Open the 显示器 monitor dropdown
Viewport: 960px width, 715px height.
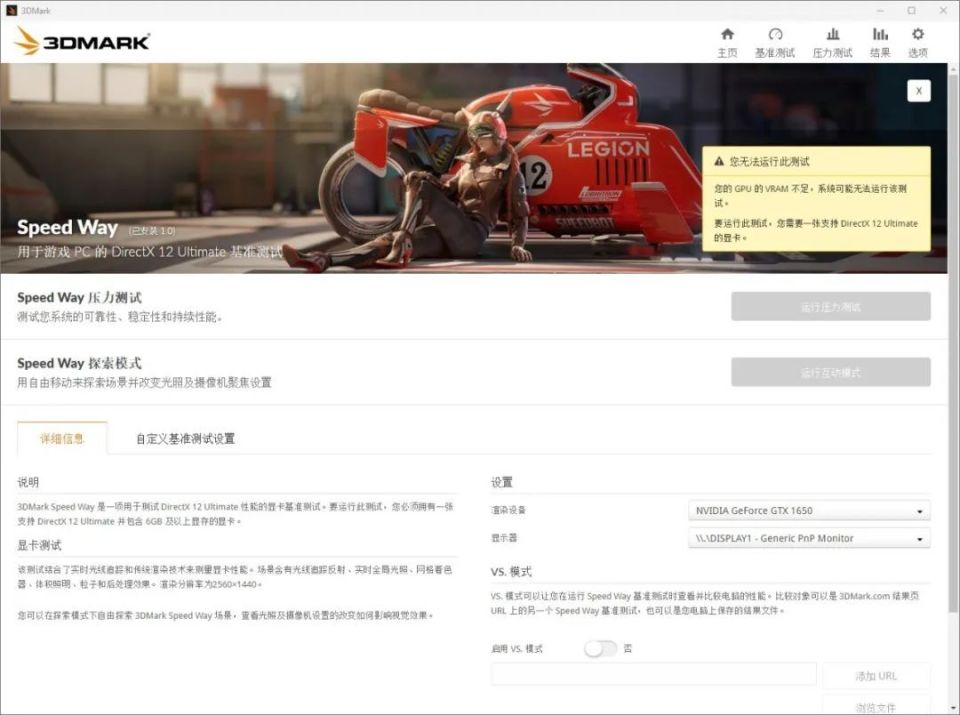(x=808, y=538)
